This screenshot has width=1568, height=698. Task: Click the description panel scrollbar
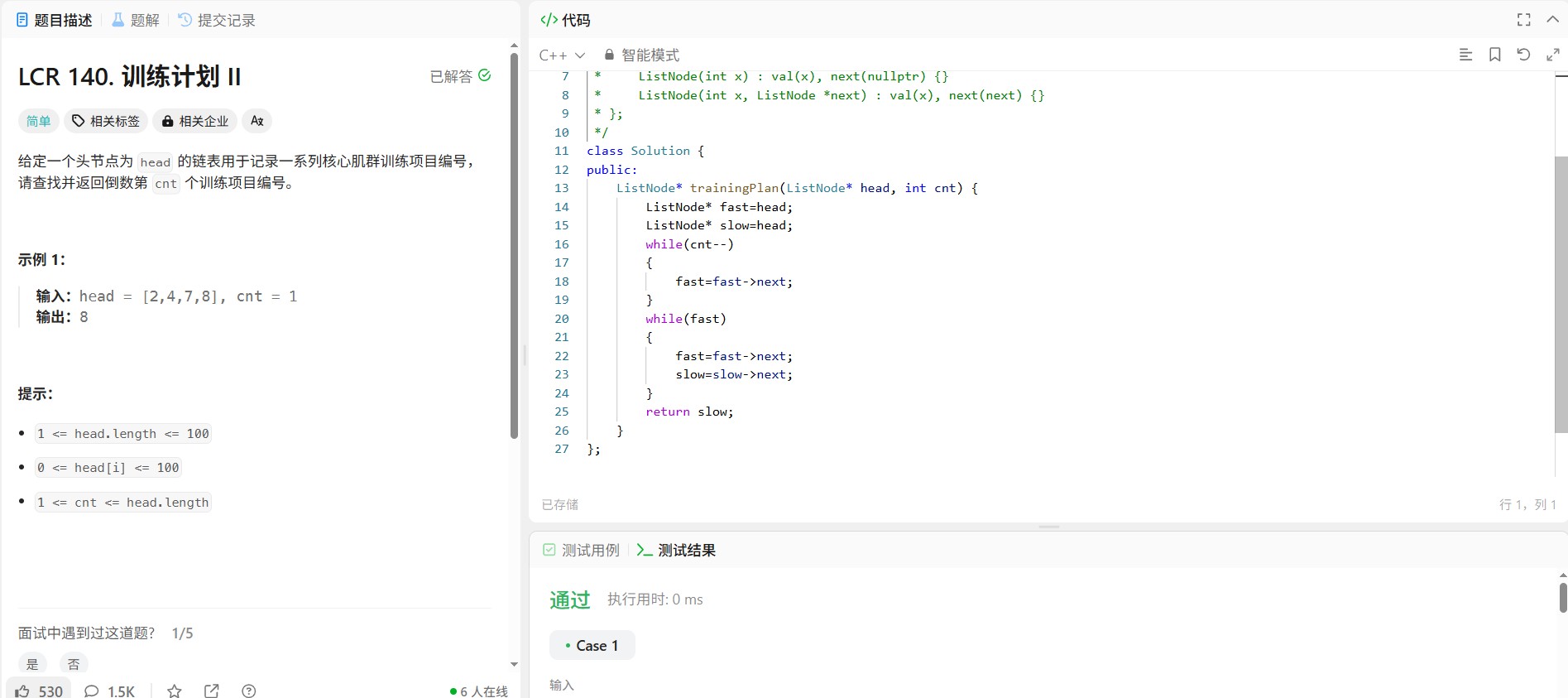[514, 245]
